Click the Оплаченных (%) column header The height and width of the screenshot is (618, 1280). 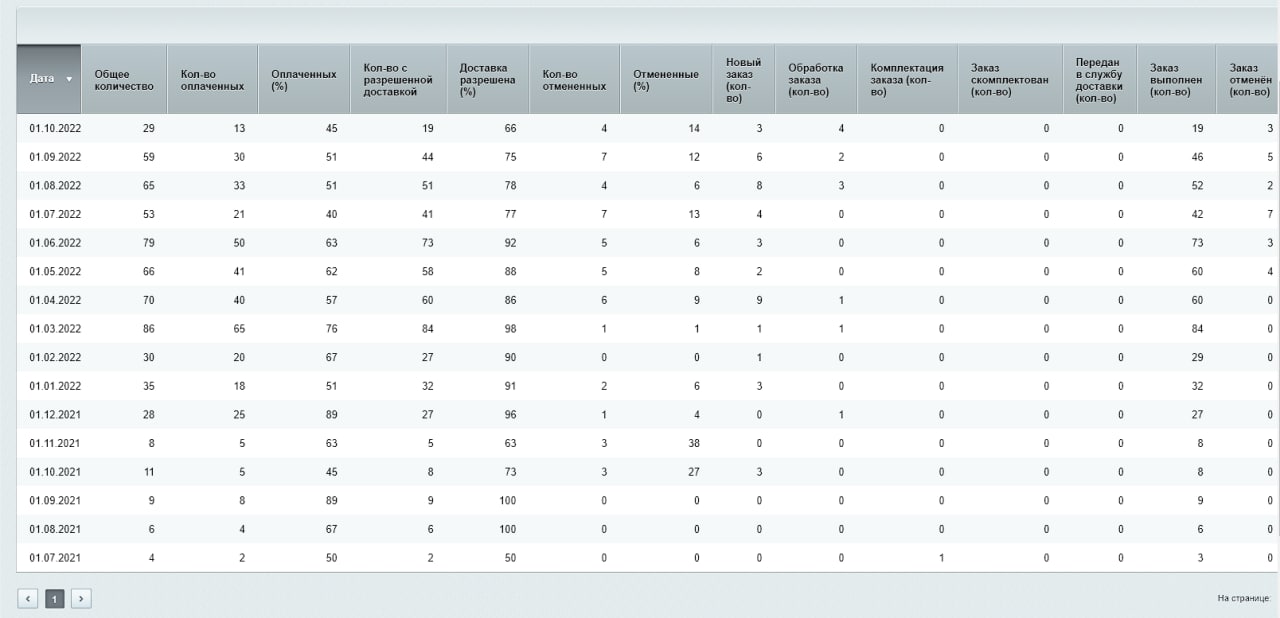[x=303, y=80]
